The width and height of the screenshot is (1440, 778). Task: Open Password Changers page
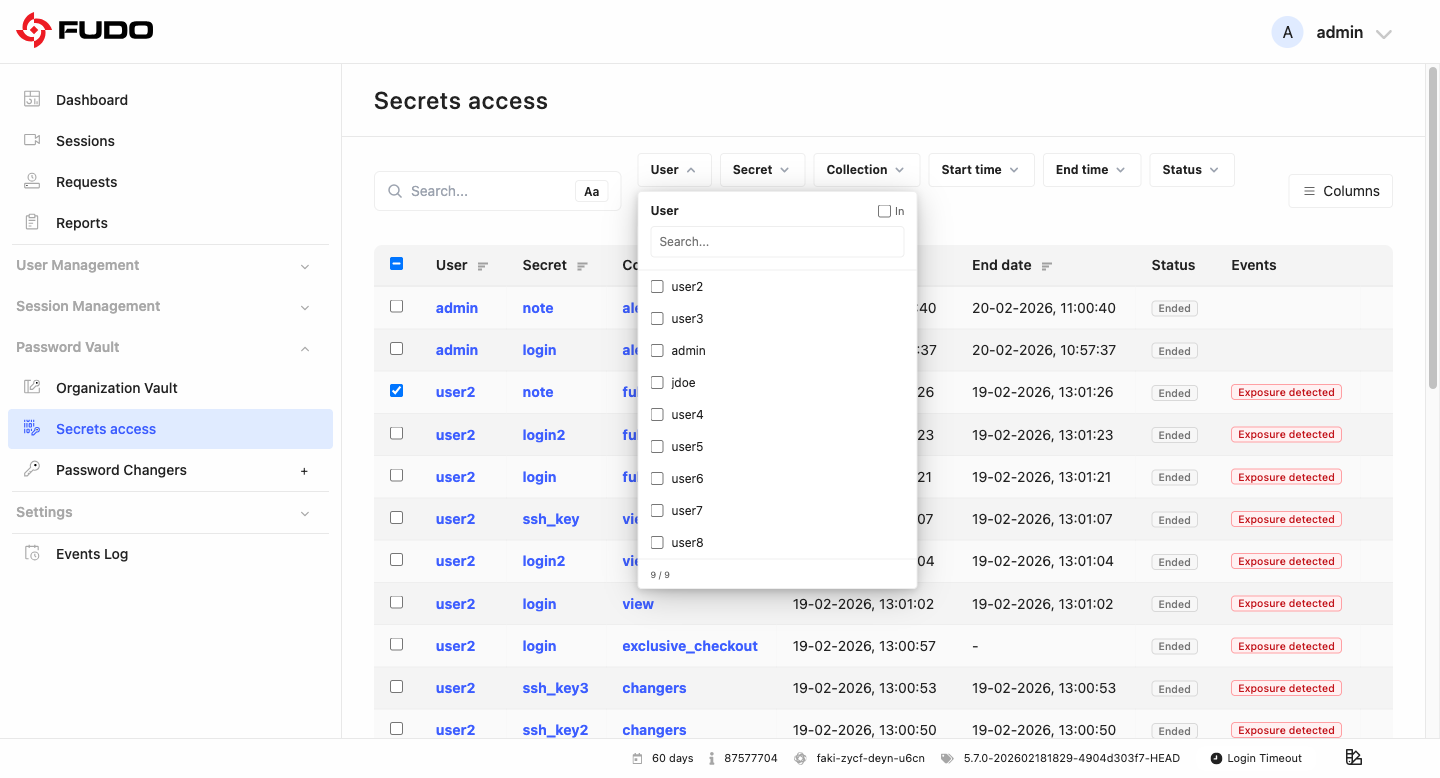[121, 470]
